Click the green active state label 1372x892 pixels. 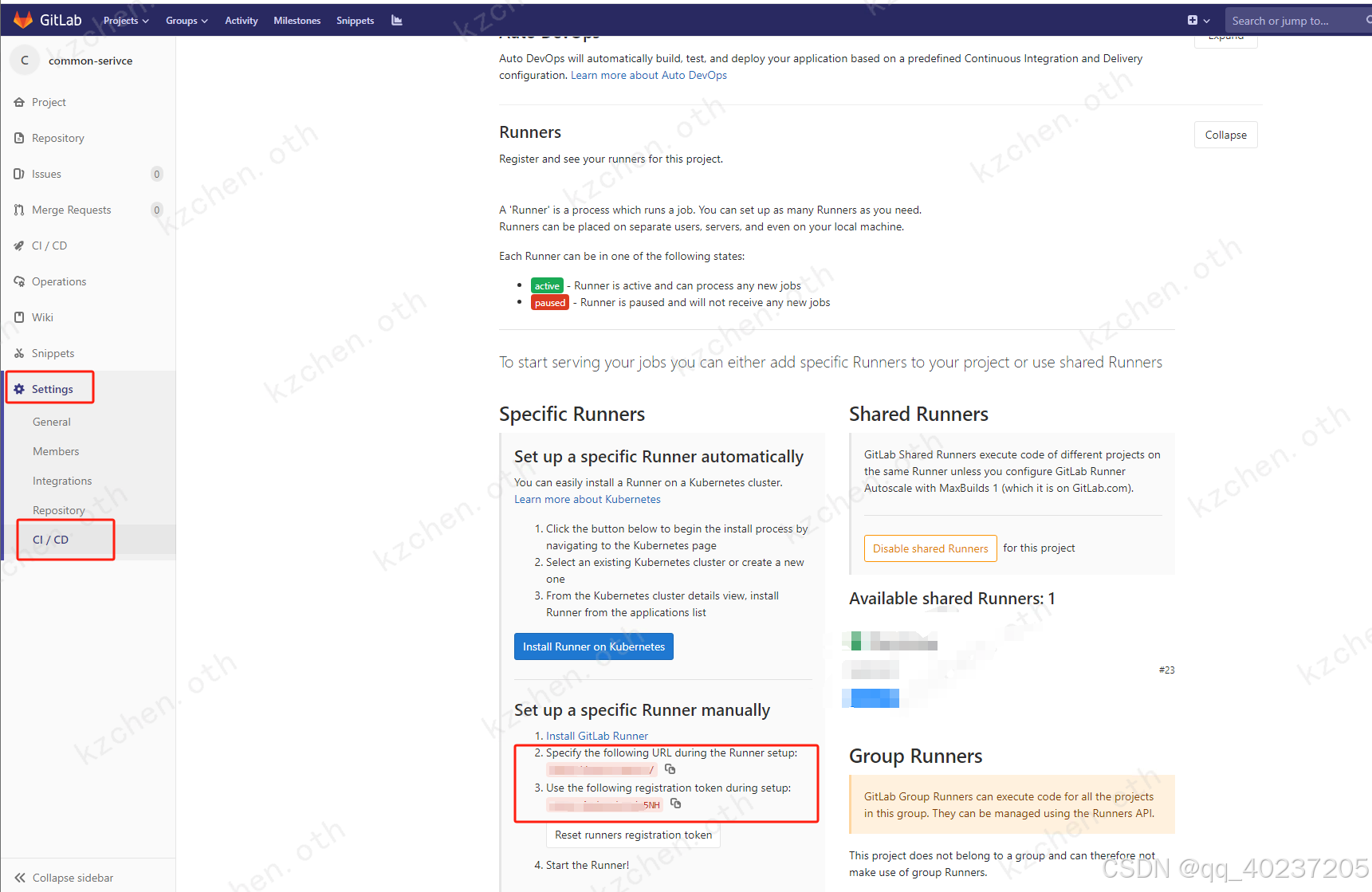pos(547,285)
